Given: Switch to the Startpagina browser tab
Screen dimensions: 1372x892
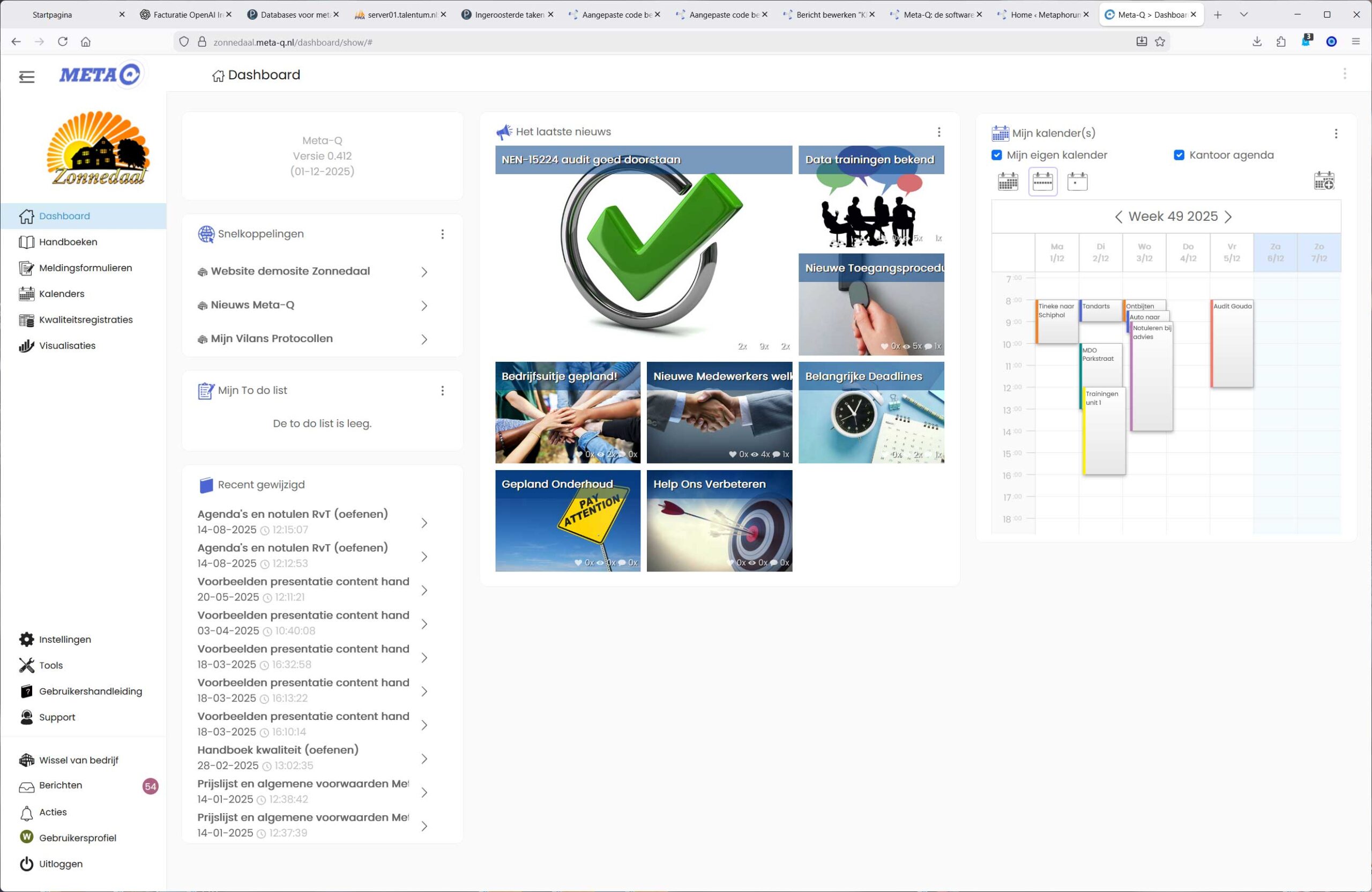Looking at the screenshot, I should pyautogui.click(x=53, y=15).
